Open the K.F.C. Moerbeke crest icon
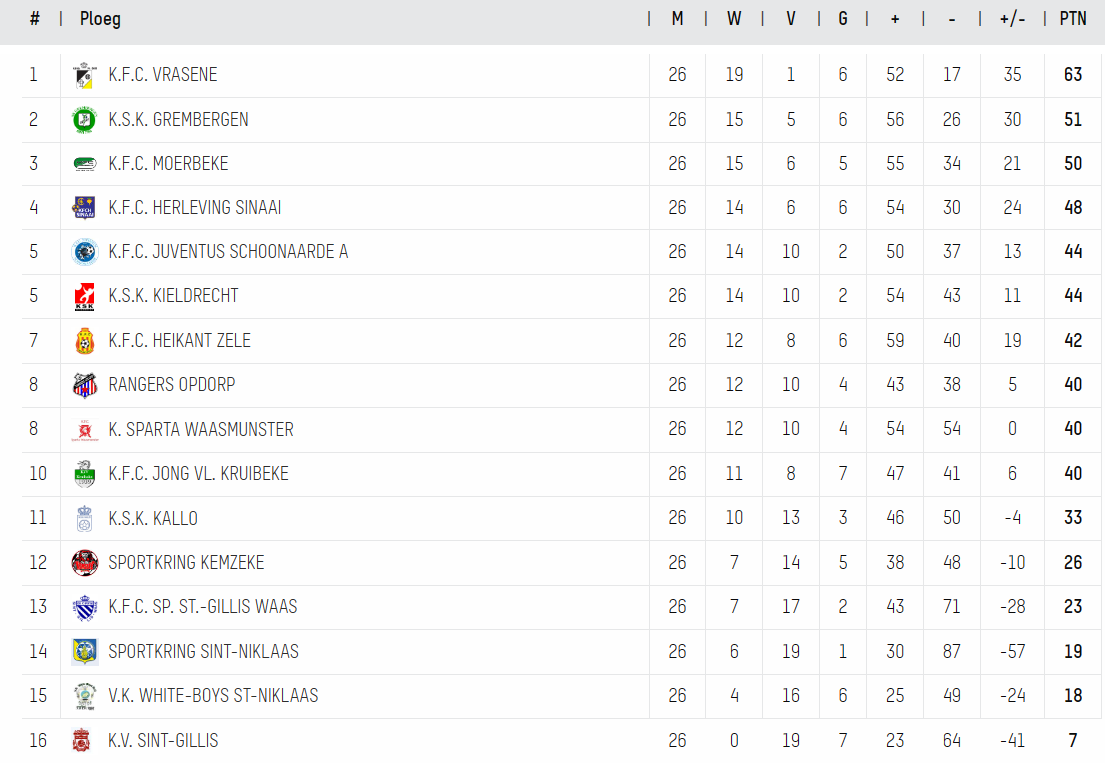The height and width of the screenshot is (767, 1105). point(85,164)
